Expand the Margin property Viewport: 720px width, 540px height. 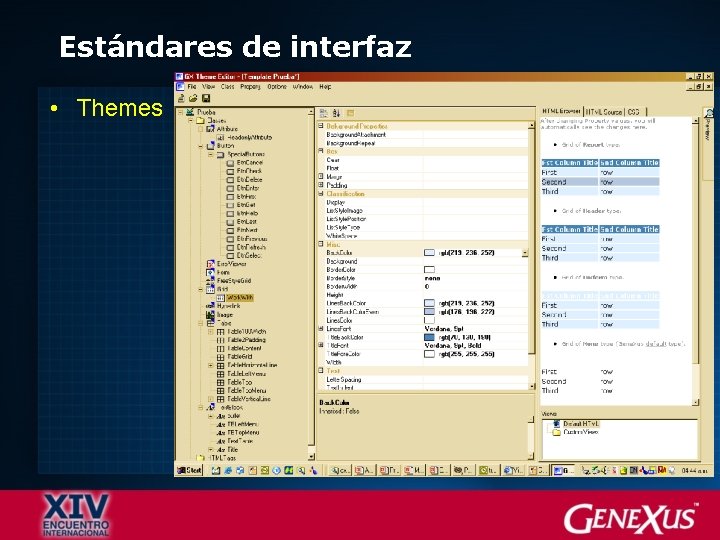(321, 176)
